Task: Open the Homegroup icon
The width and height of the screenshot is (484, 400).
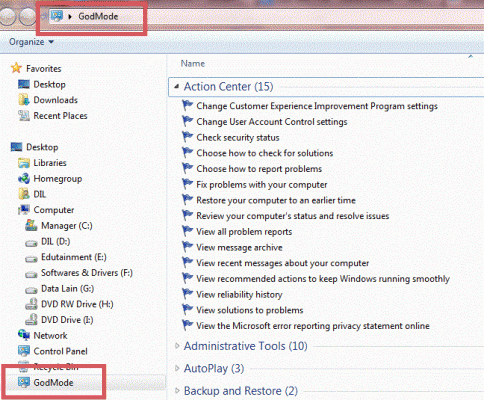Action: pyautogui.click(x=24, y=178)
